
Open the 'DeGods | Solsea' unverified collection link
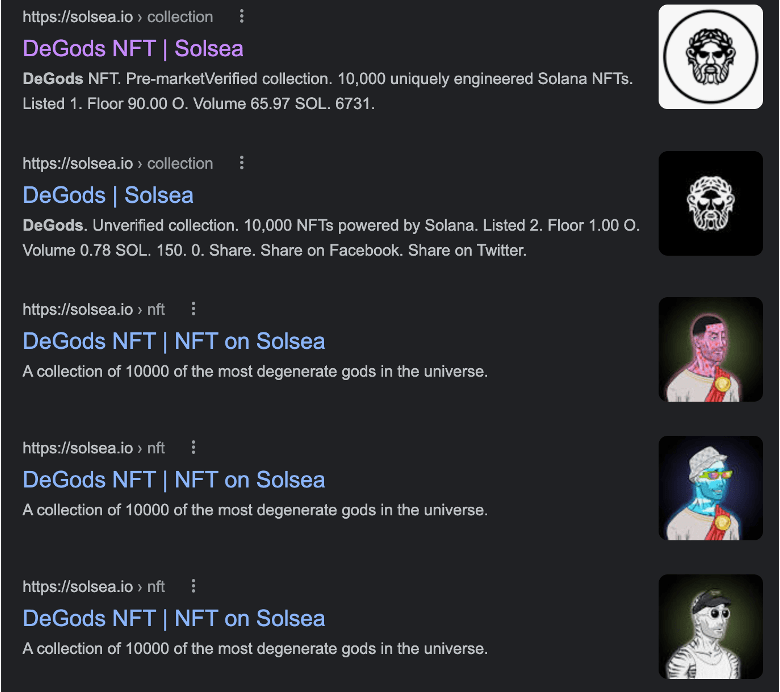coord(108,195)
